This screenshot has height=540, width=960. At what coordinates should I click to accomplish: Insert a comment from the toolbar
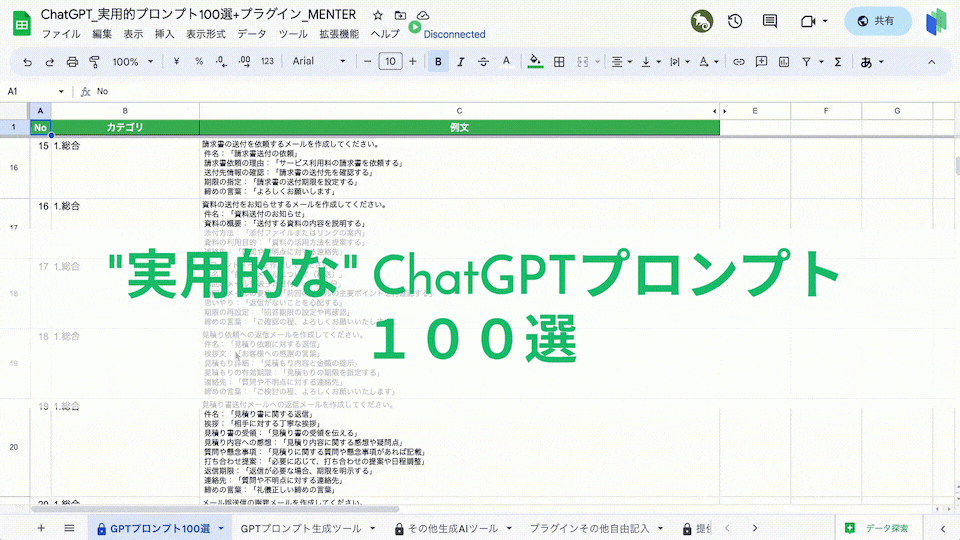tap(761, 62)
